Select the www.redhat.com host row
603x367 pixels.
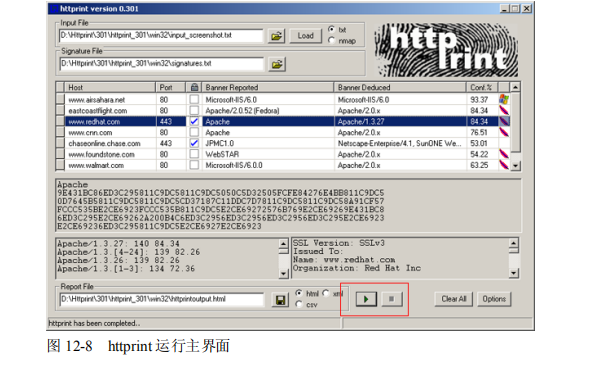click(x=283, y=121)
